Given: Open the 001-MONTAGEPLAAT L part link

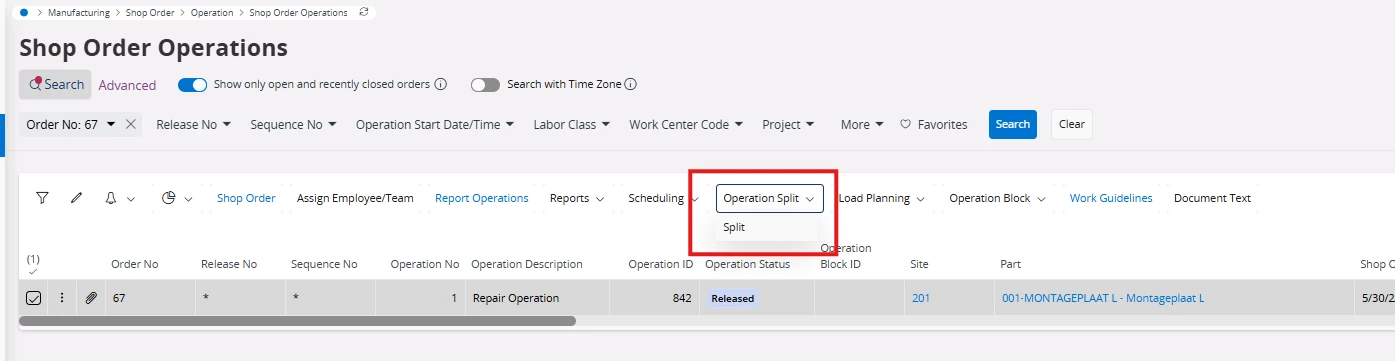Looking at the screenshot, I should (1103, 298).
